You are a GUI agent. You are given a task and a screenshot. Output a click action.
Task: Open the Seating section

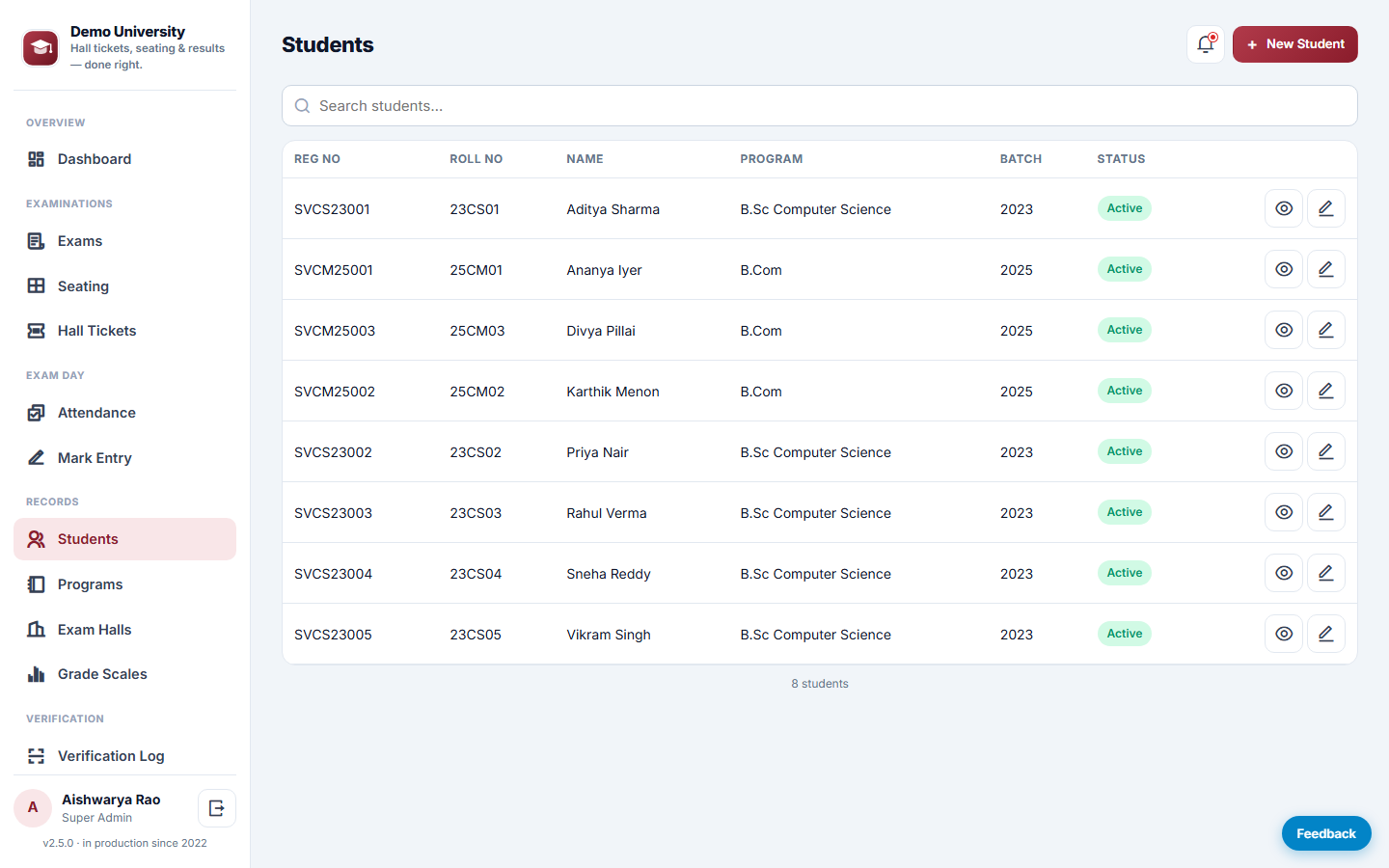[124, 286]
